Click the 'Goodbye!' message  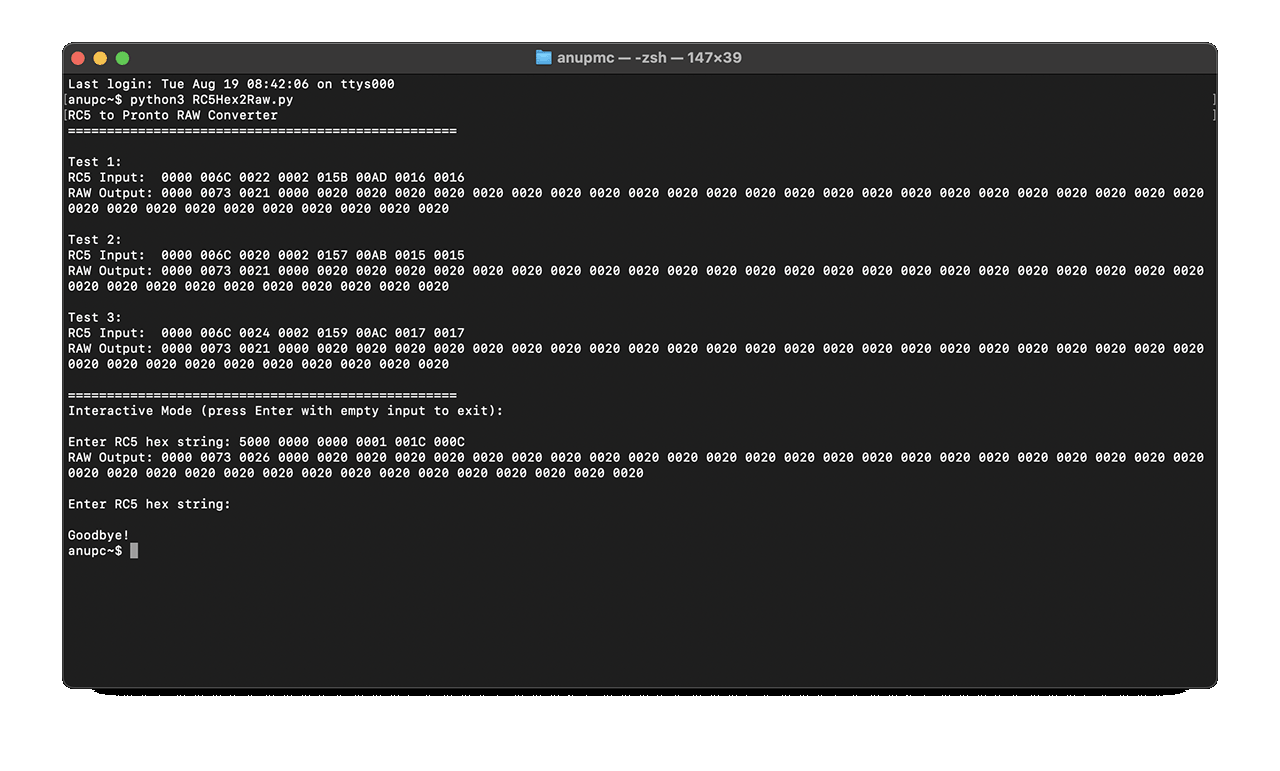pyautogui.click(x=98, y=536)
